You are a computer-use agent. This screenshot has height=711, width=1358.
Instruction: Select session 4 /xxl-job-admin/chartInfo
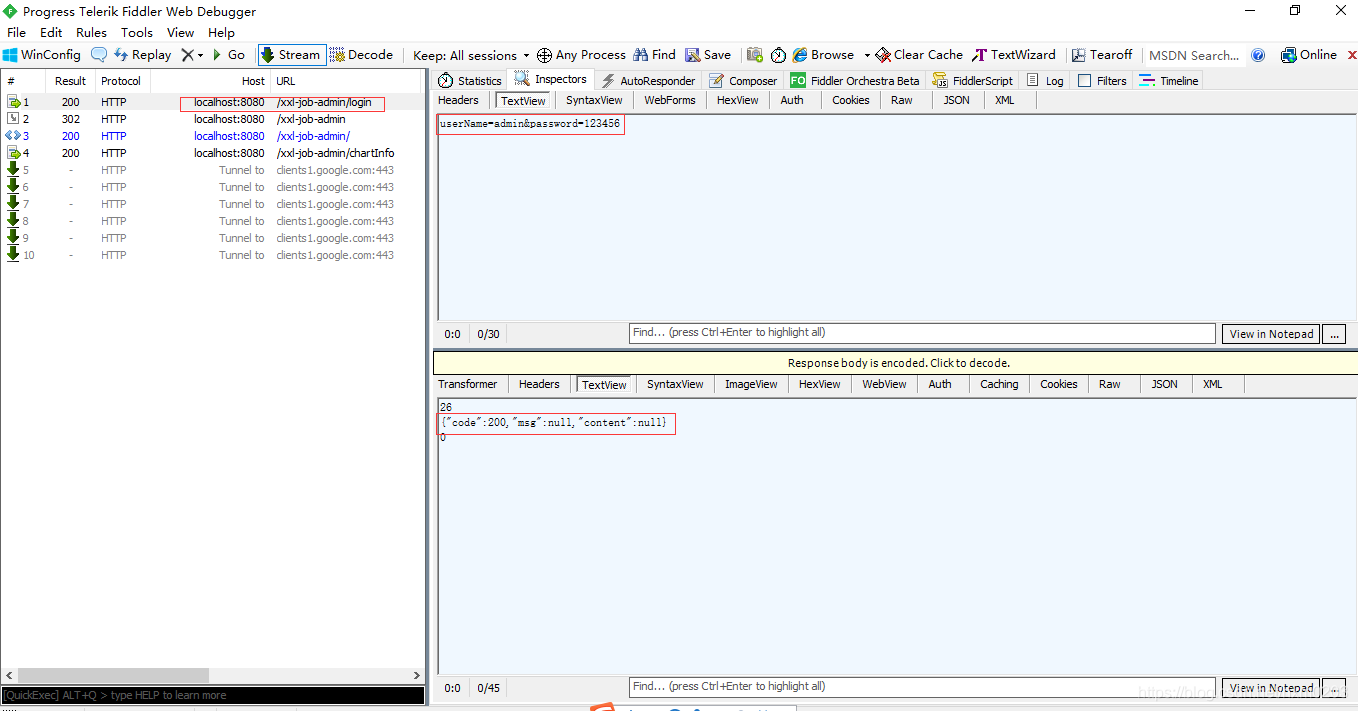click(213, 153)
